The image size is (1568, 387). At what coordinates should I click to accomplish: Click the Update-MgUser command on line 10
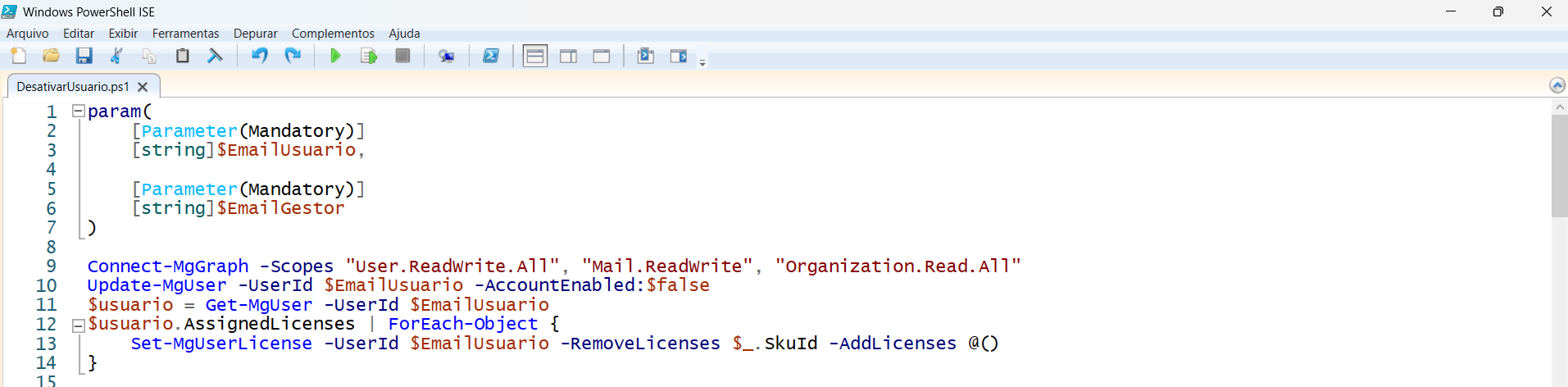pyautogui.click(x=157, y=285)
